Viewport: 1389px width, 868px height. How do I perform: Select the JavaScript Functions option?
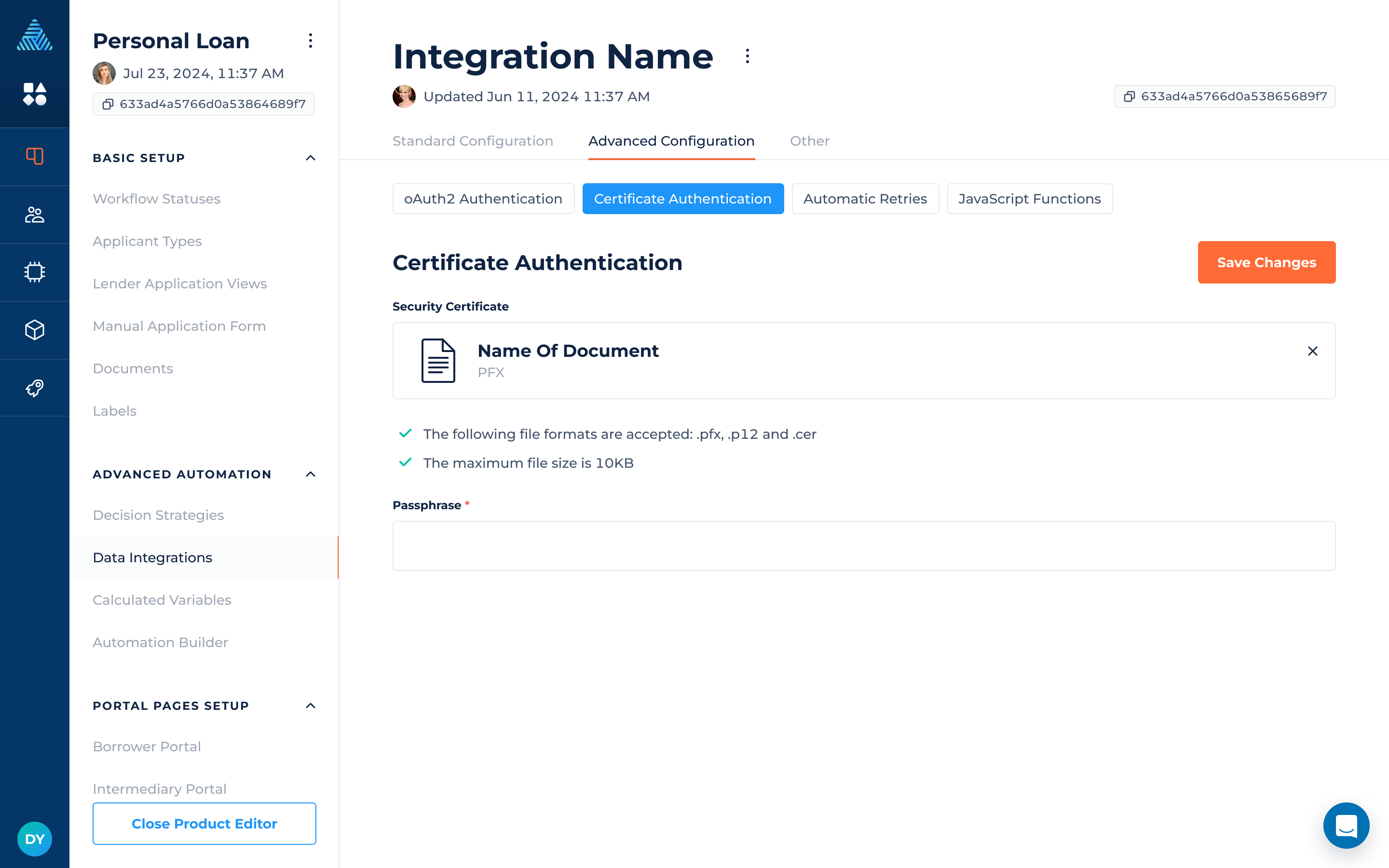click(x=1029, y=199)
